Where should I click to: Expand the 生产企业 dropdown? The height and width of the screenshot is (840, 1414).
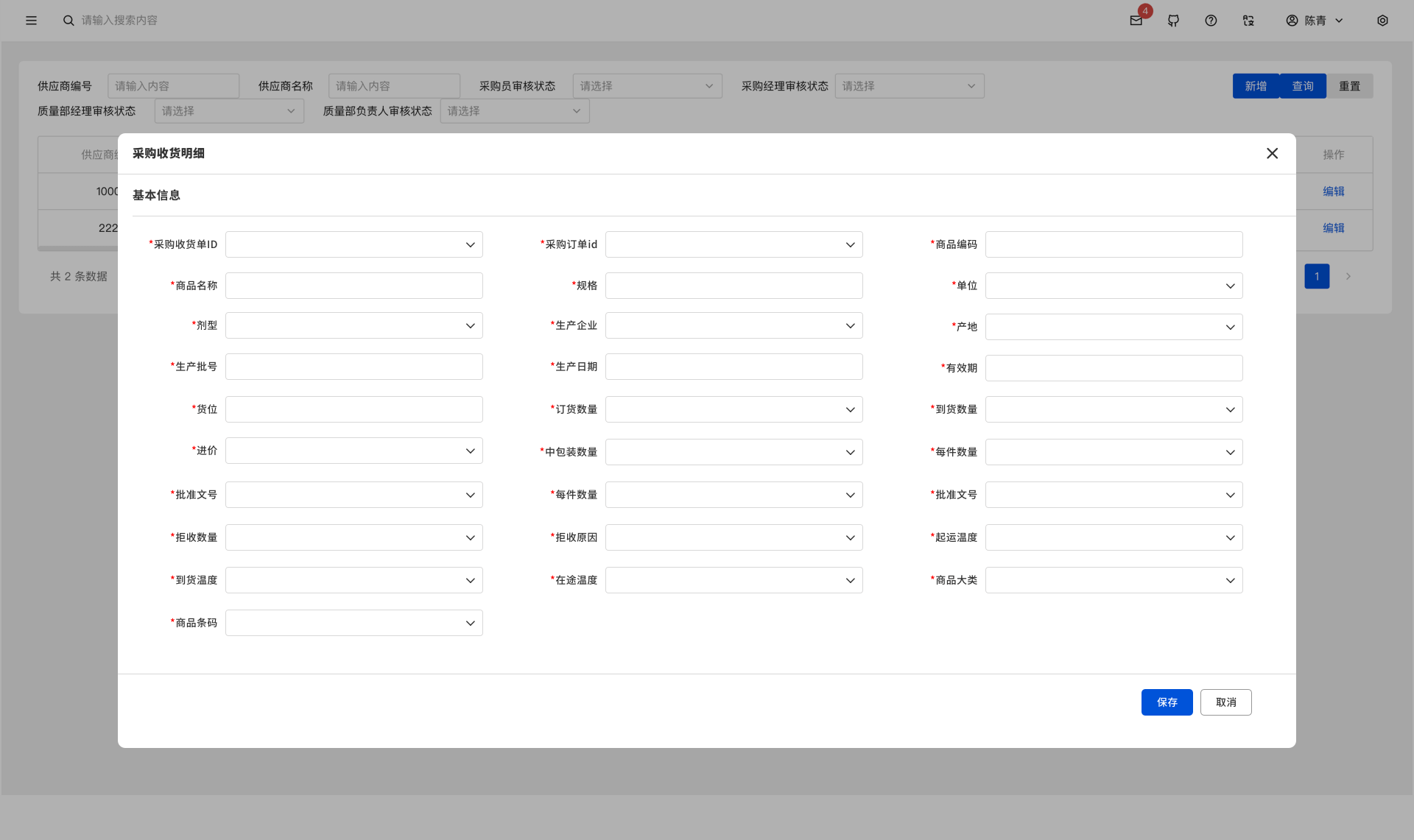click(x=734, y=325)
